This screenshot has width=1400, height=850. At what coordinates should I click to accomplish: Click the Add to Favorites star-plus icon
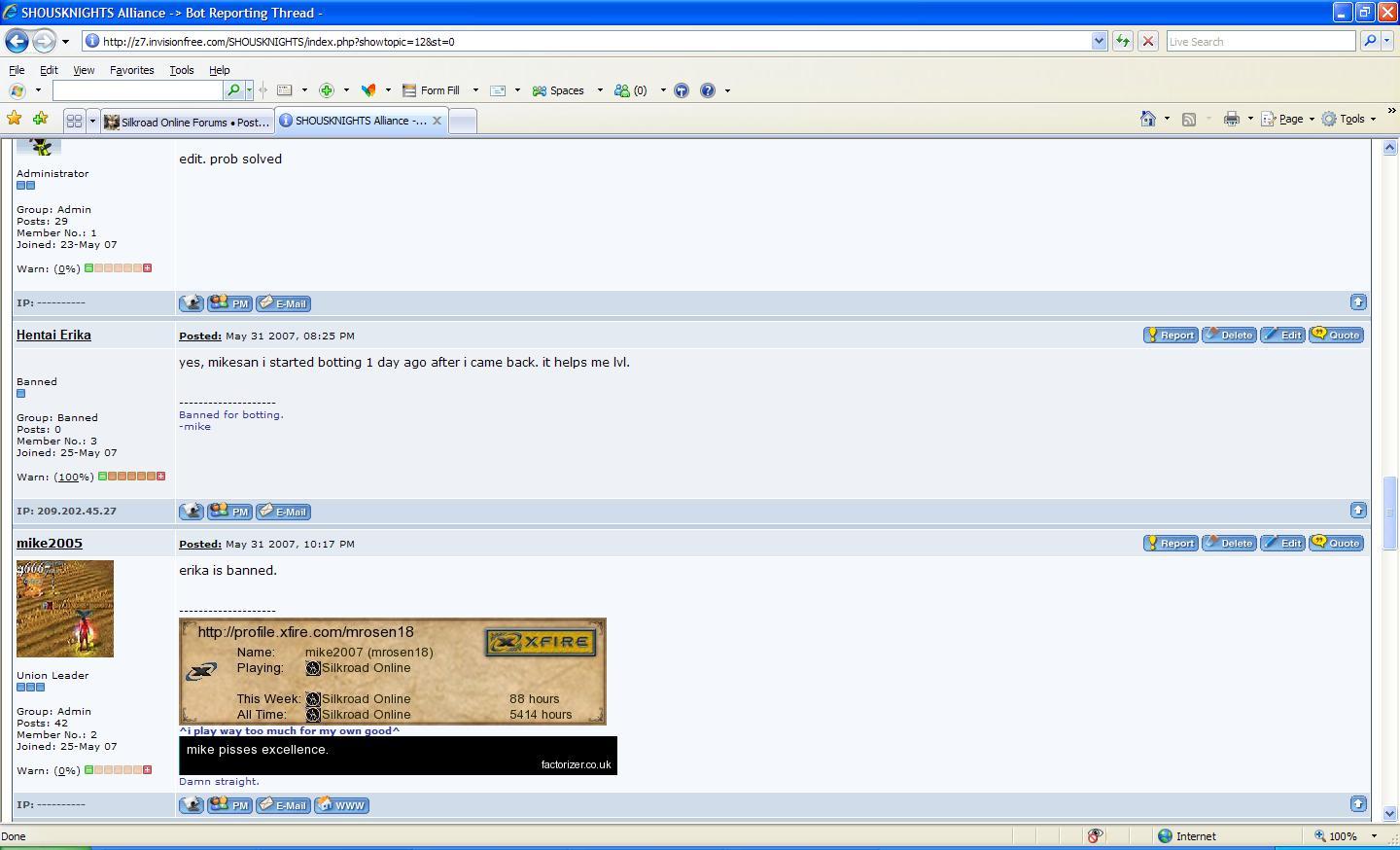40,119
